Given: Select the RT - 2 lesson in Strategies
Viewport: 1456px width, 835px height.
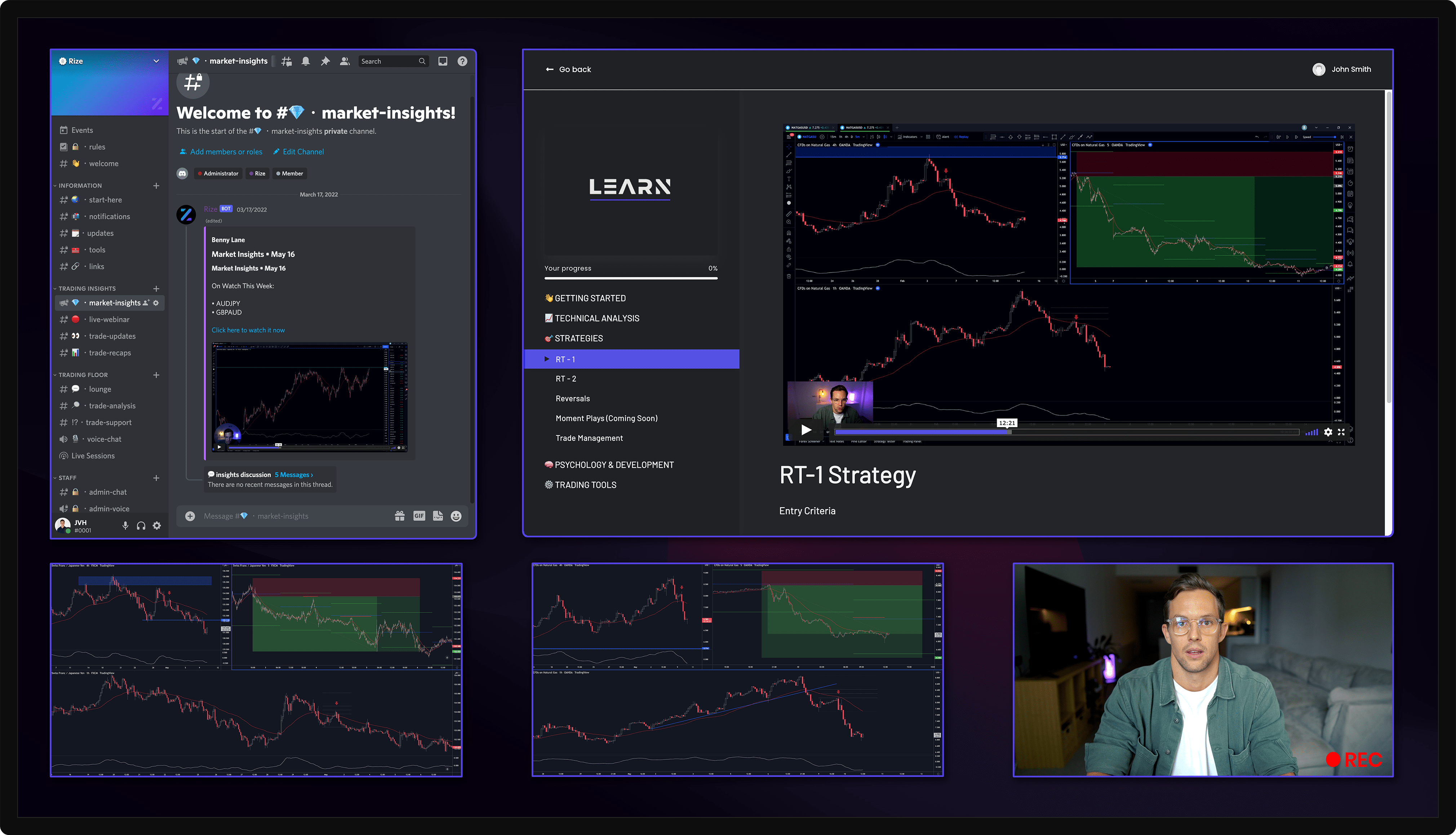Looking at the screenshot, I should (x=566, y=379).
